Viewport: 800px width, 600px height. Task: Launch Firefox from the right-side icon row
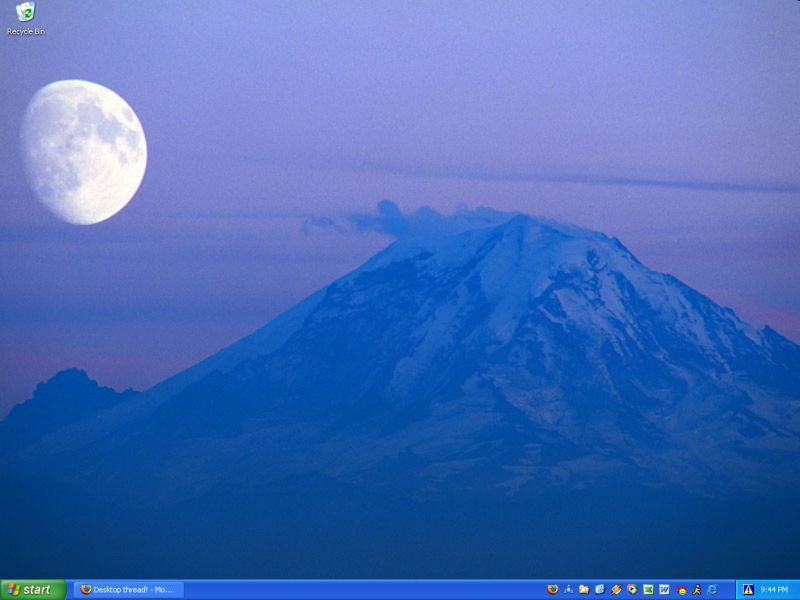(x=553, y=590)
